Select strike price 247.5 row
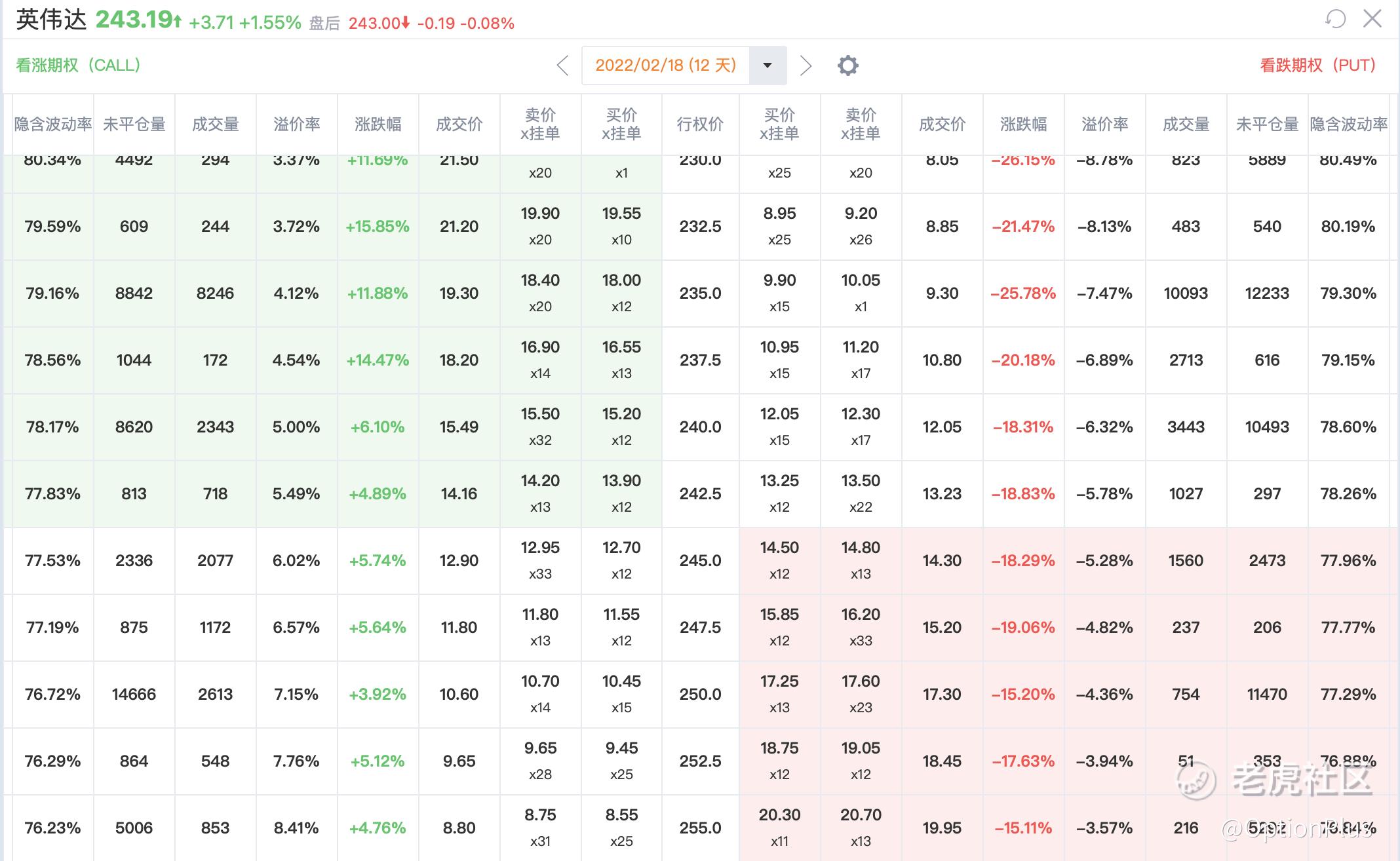 click(x=700, y=628)
